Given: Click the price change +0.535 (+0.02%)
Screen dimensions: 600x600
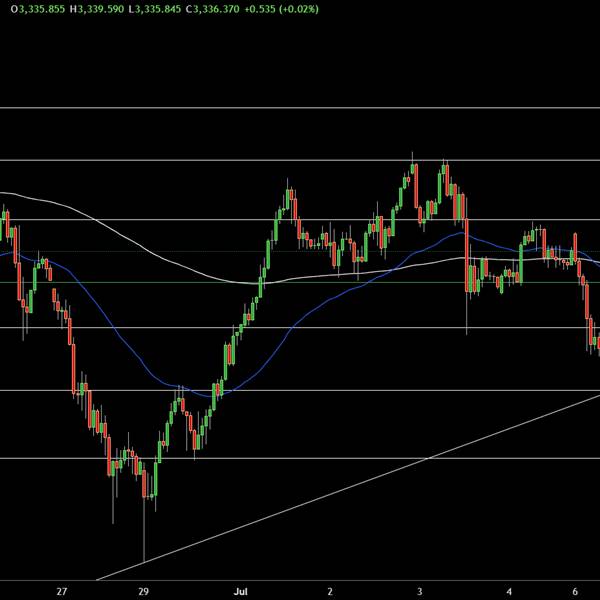Looking at the screenshot, I should [281, 9].
